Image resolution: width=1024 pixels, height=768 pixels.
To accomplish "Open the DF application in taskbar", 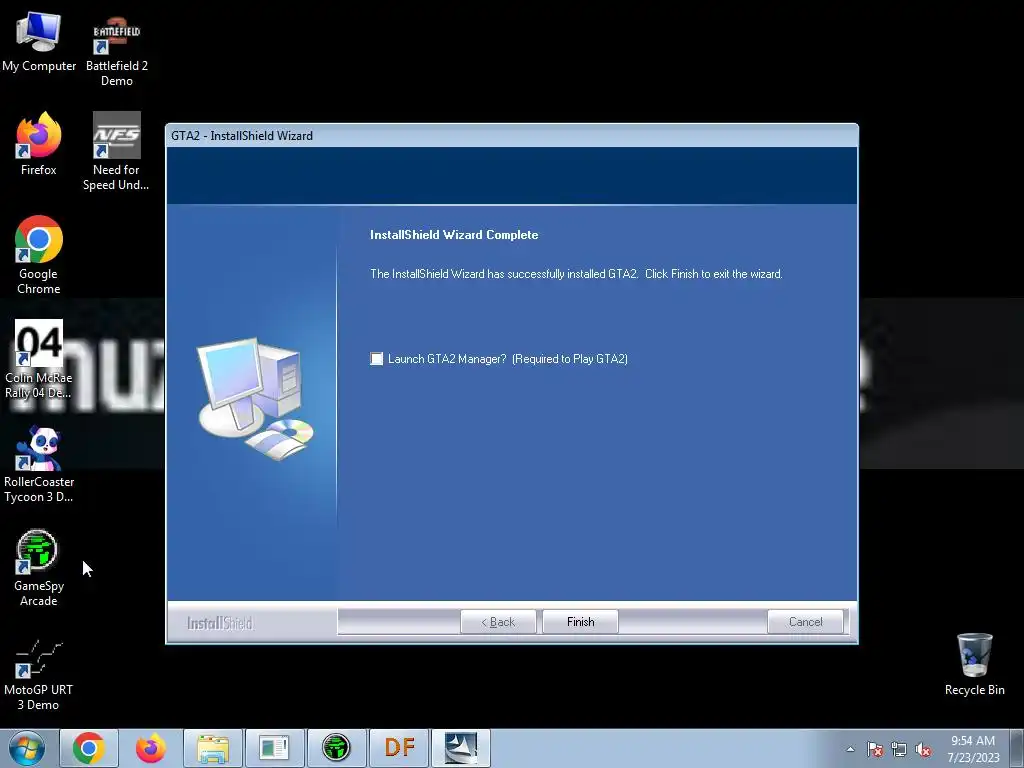I will [x=399, y=748].
